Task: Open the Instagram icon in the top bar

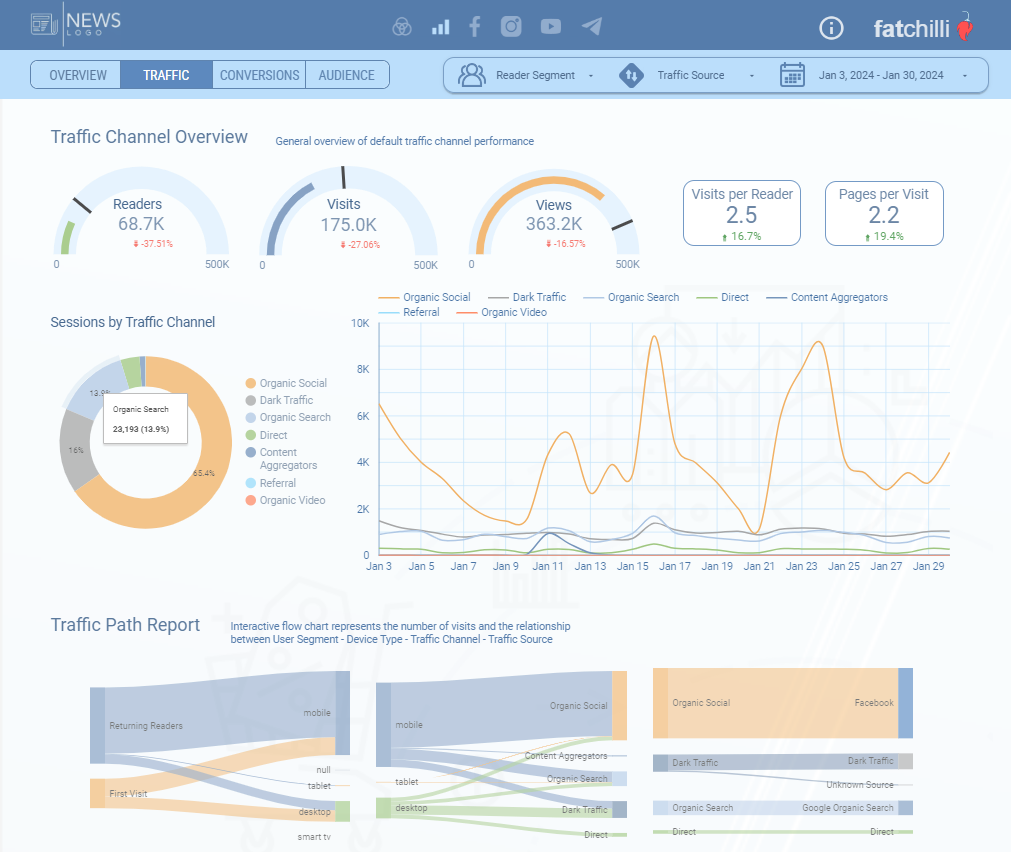Action: 512,27
